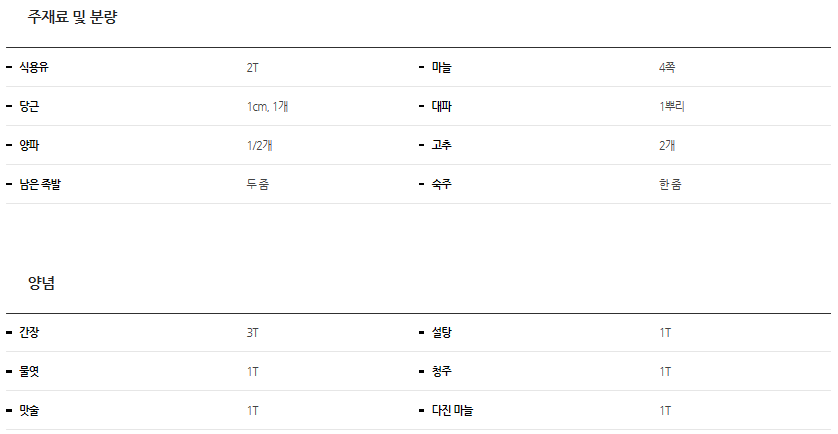Click the 설탕 seasoning label
The height and width of the screenshot is (434, 838).
click(x=441, y=332)
